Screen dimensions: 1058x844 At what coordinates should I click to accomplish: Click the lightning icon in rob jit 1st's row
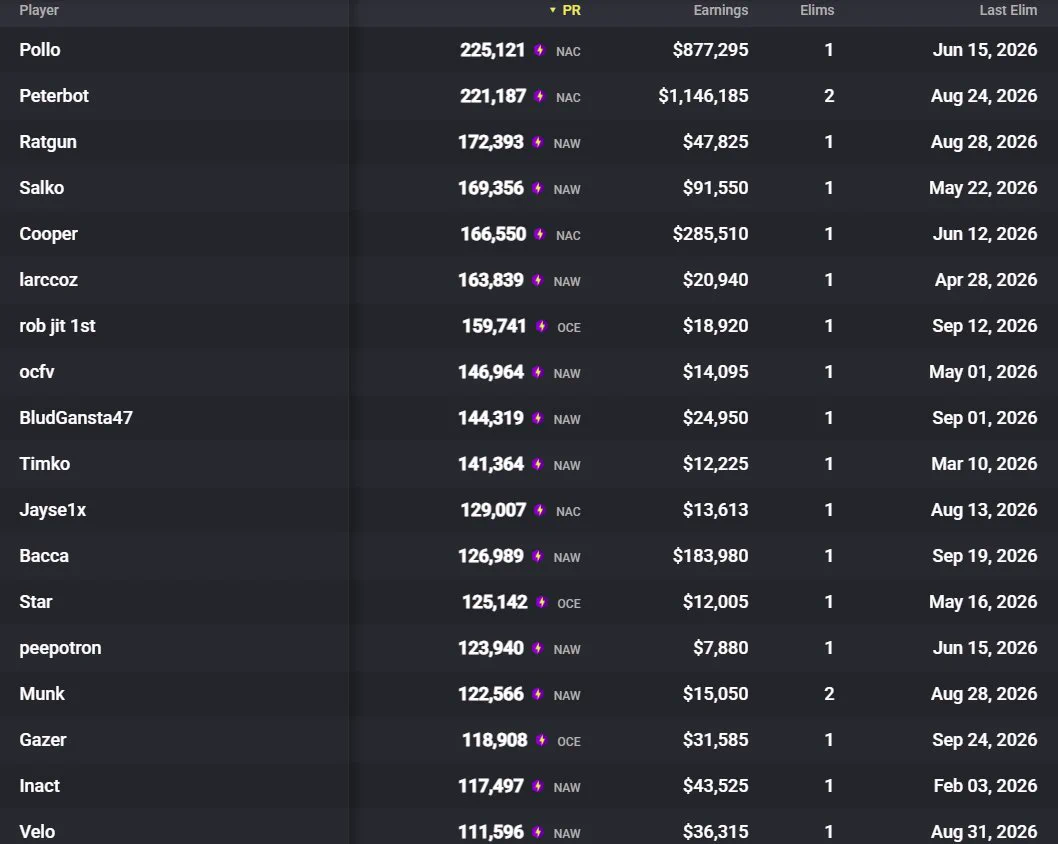[x=541, y=326]
